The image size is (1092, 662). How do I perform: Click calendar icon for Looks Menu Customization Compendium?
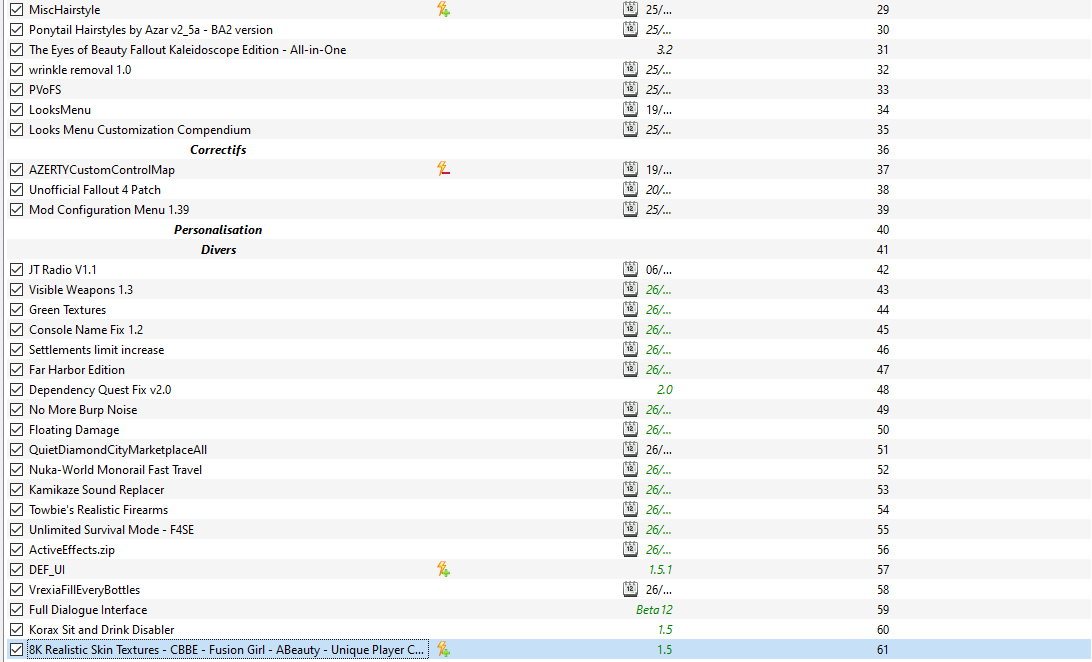pos(630,130)
